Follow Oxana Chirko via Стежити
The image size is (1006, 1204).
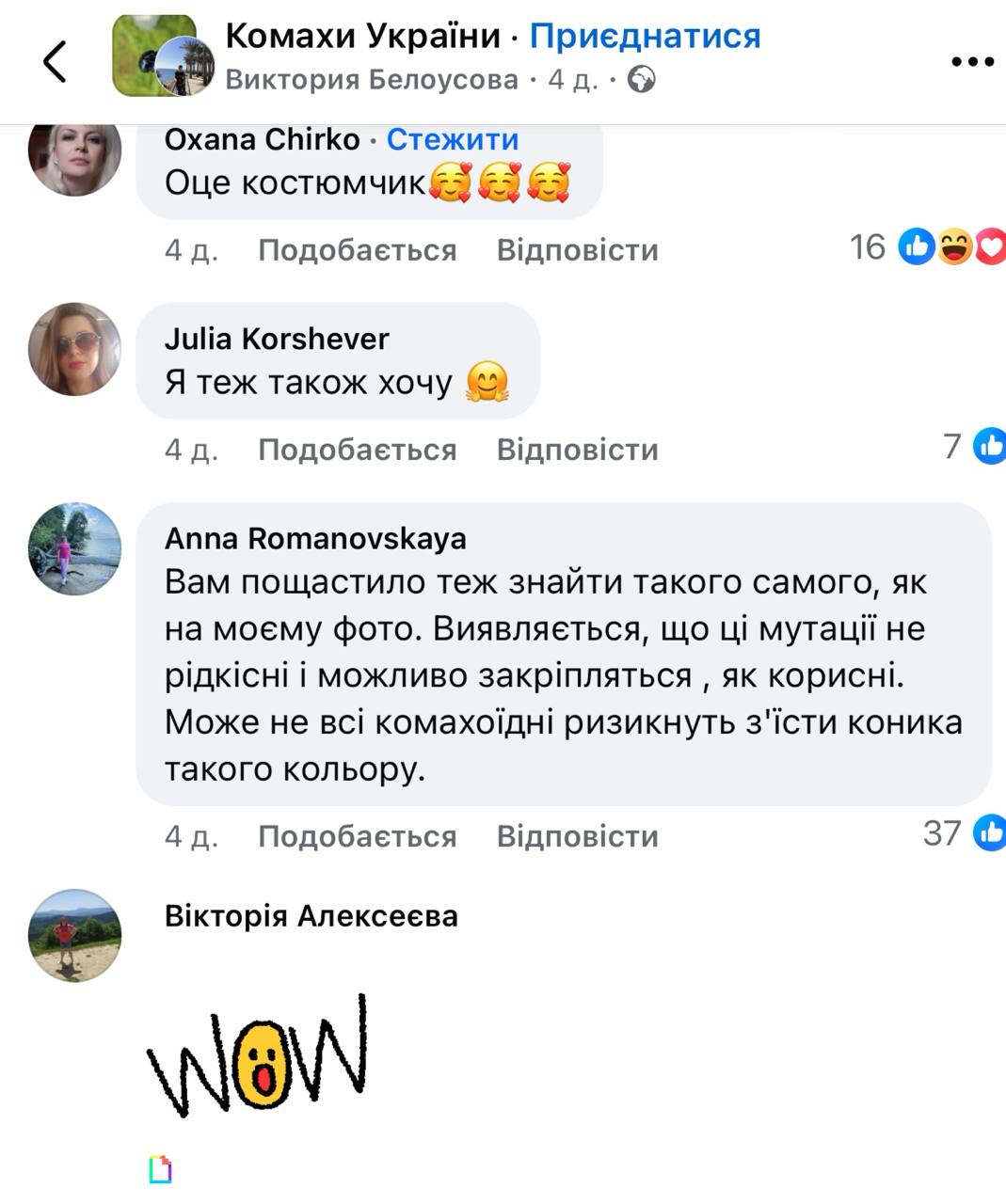point(453,139)
